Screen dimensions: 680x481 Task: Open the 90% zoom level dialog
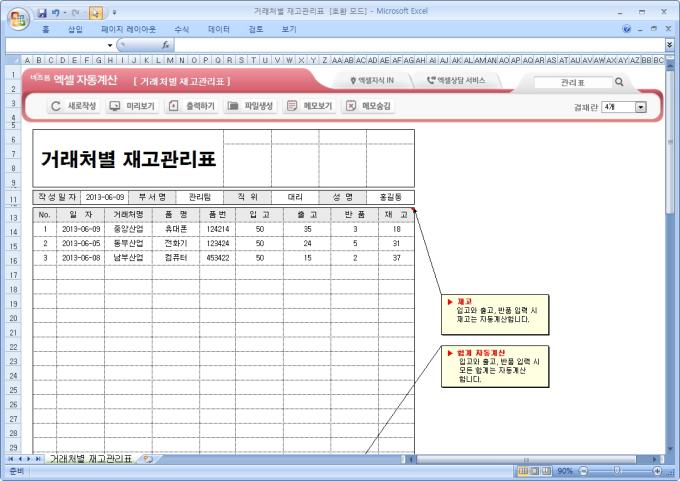(565, 471)
